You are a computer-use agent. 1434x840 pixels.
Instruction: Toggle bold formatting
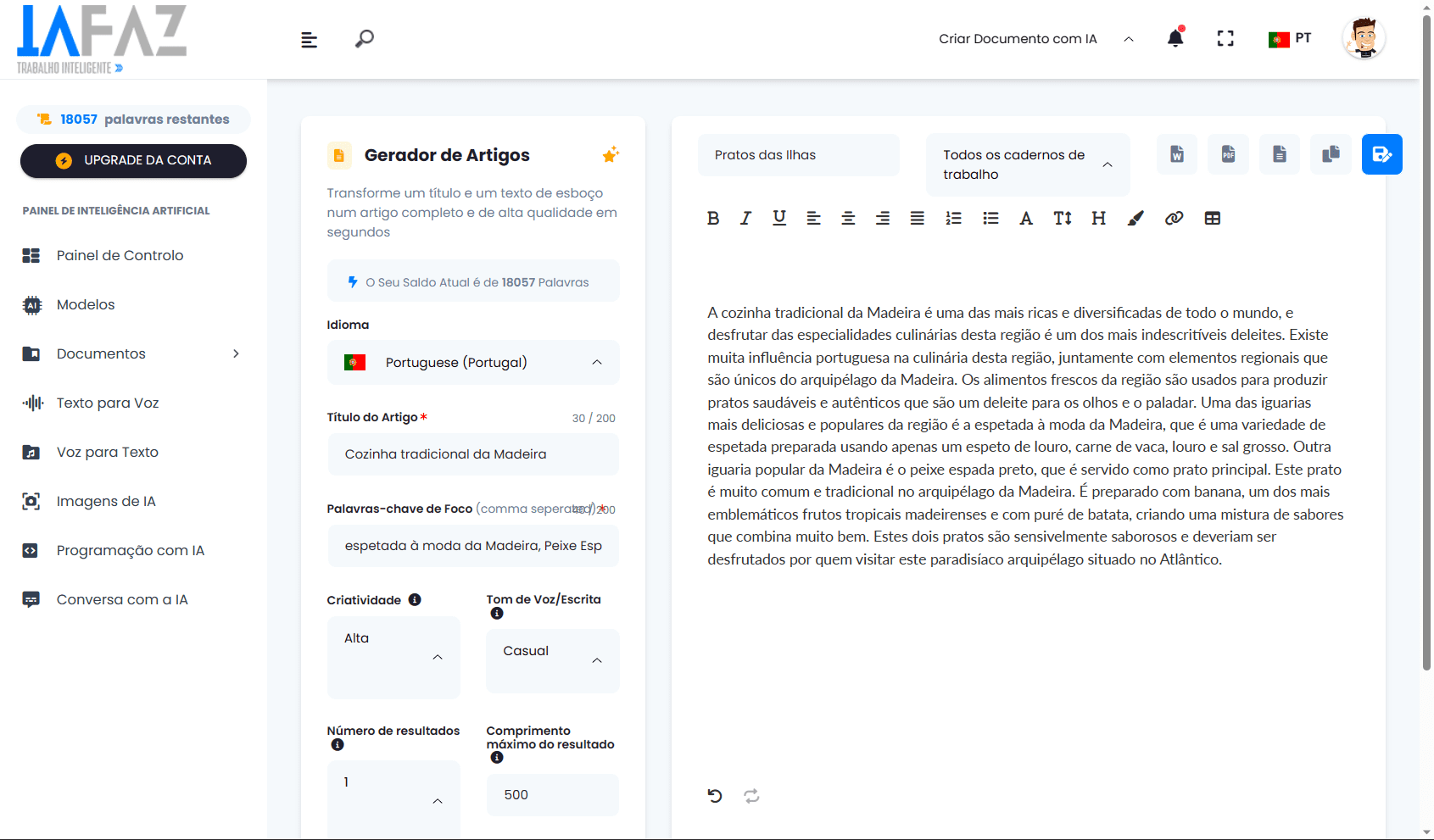coord(713,219)
